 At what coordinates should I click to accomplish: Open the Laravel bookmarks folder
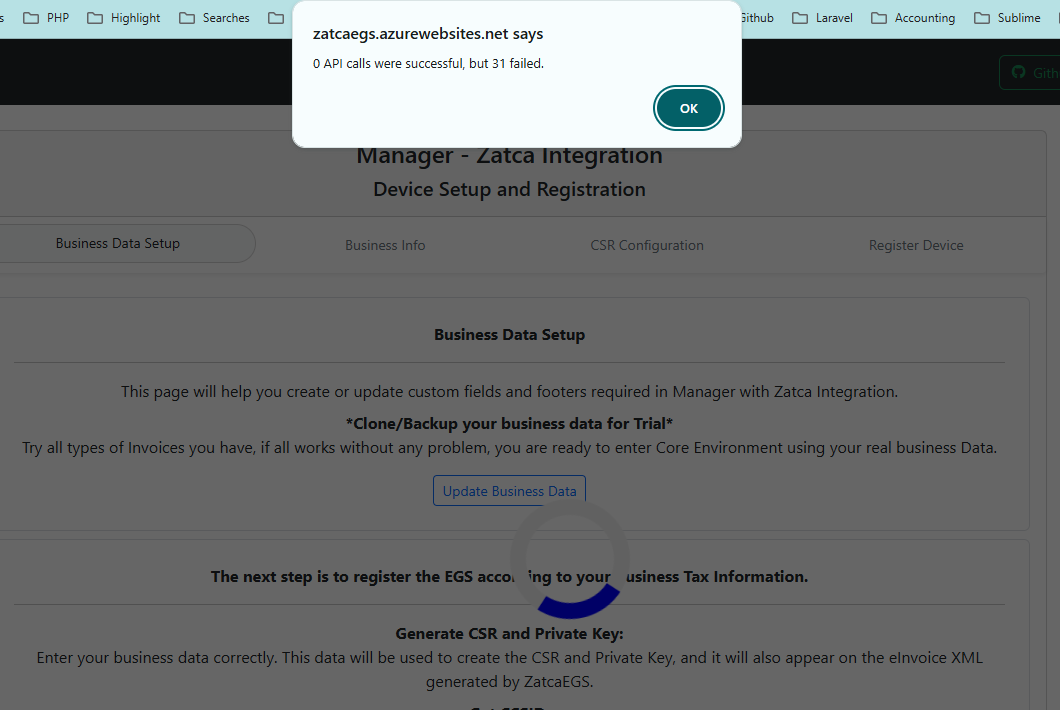point(822,18)
